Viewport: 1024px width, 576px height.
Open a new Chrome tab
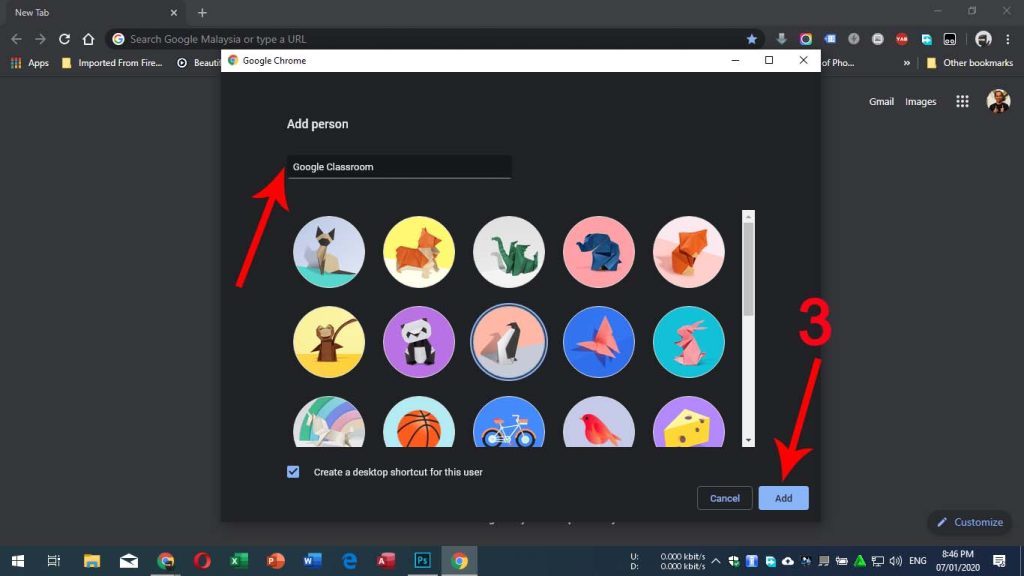tap(202, 12)
